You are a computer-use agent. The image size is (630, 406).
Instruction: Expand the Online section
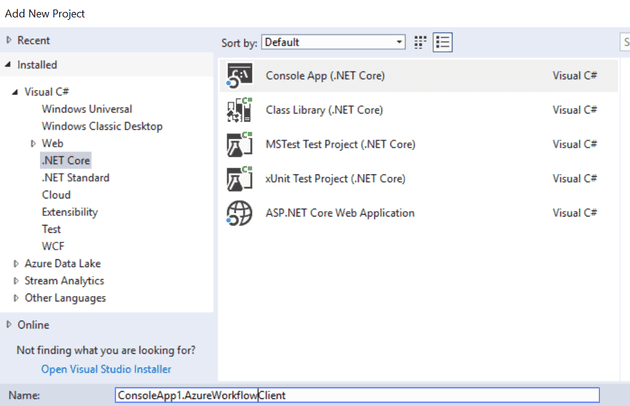pyautogui.click(x=9, y=324)
